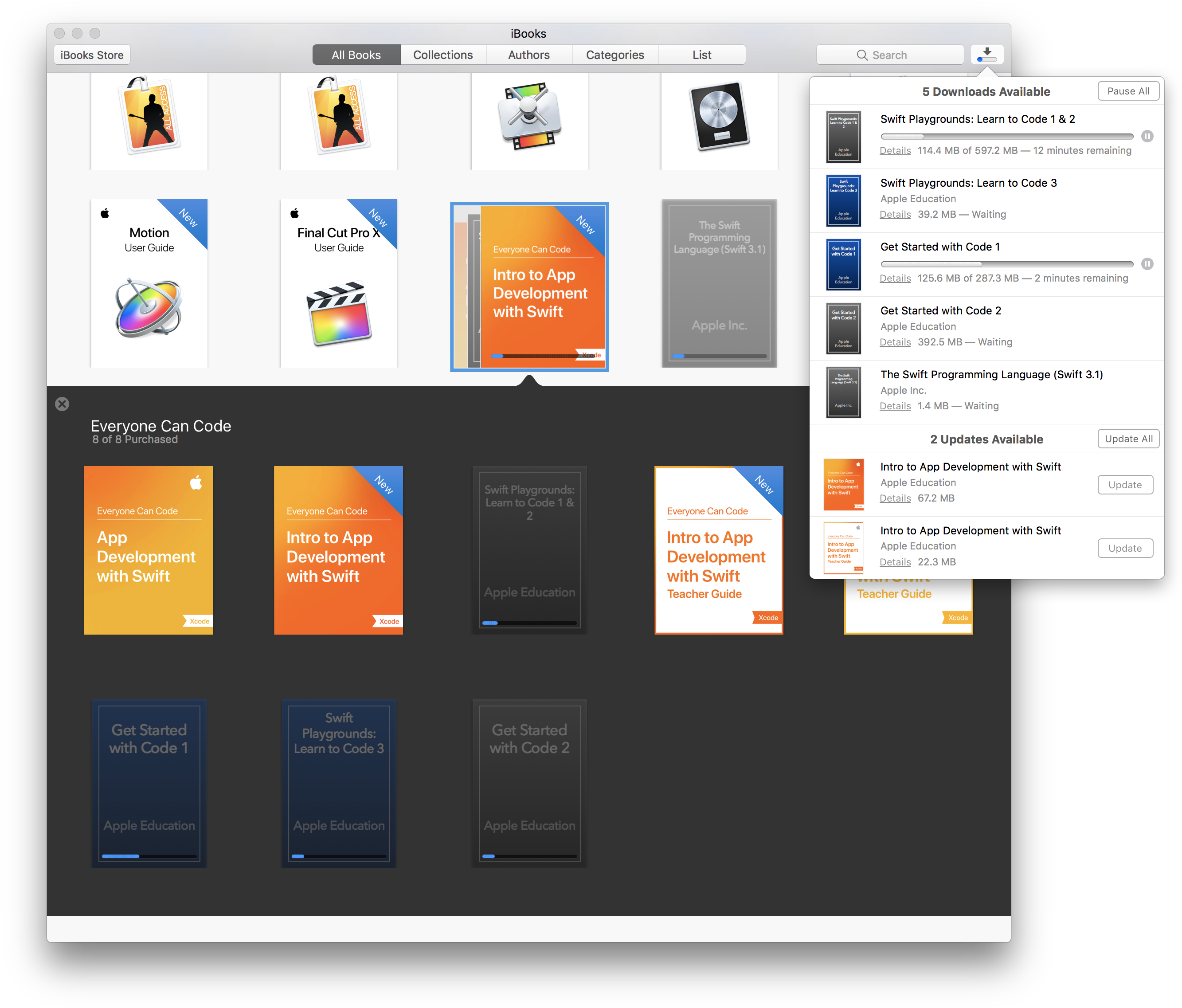Switch to the Collections tab
This screenshot has width=1182, height=1008.
[x=443, y=55]
